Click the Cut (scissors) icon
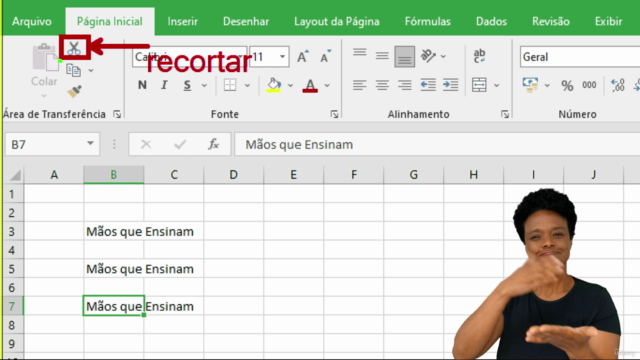 pos(74,48)
